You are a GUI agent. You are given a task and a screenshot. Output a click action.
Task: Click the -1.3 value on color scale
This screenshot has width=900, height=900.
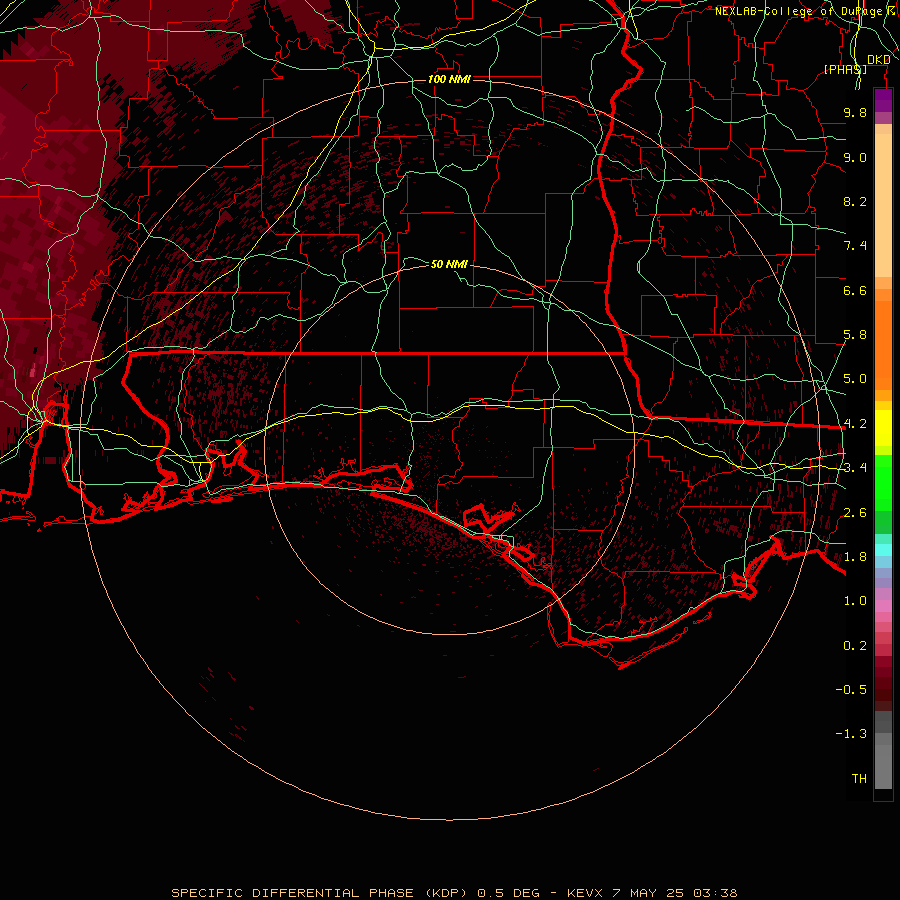coord(851,734)
